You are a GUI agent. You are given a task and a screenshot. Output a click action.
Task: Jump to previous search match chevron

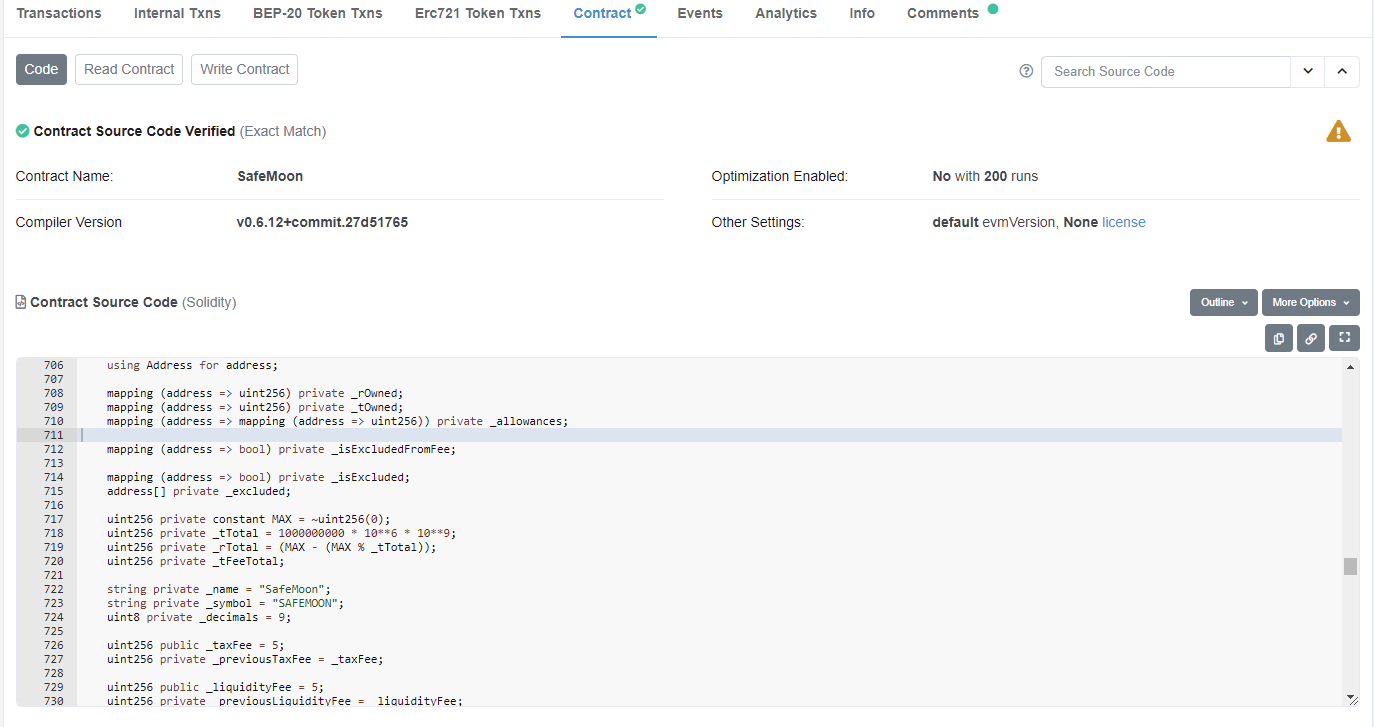click(1342, 71)
